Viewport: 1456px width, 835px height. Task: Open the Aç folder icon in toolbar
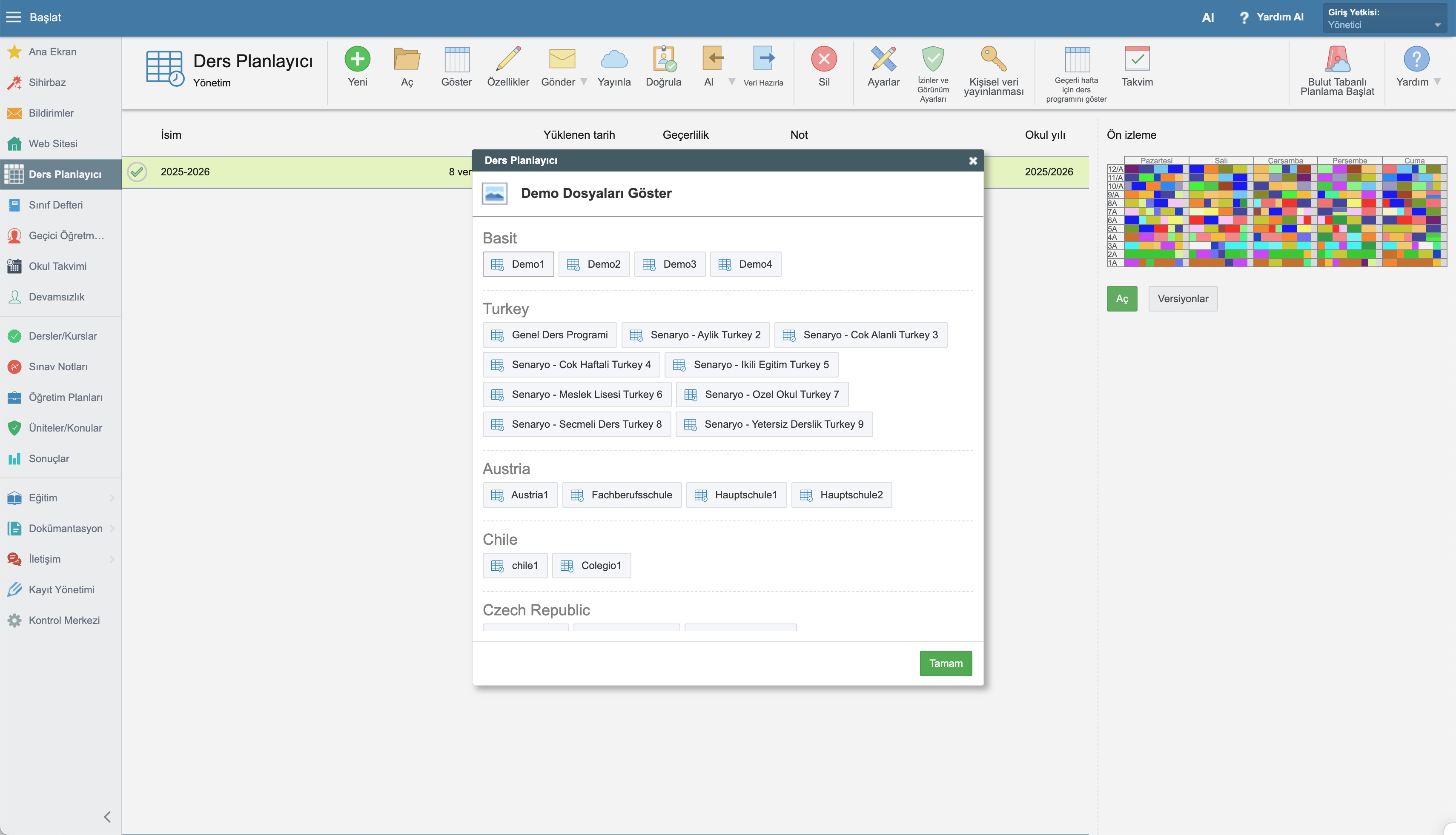(407, 58)
